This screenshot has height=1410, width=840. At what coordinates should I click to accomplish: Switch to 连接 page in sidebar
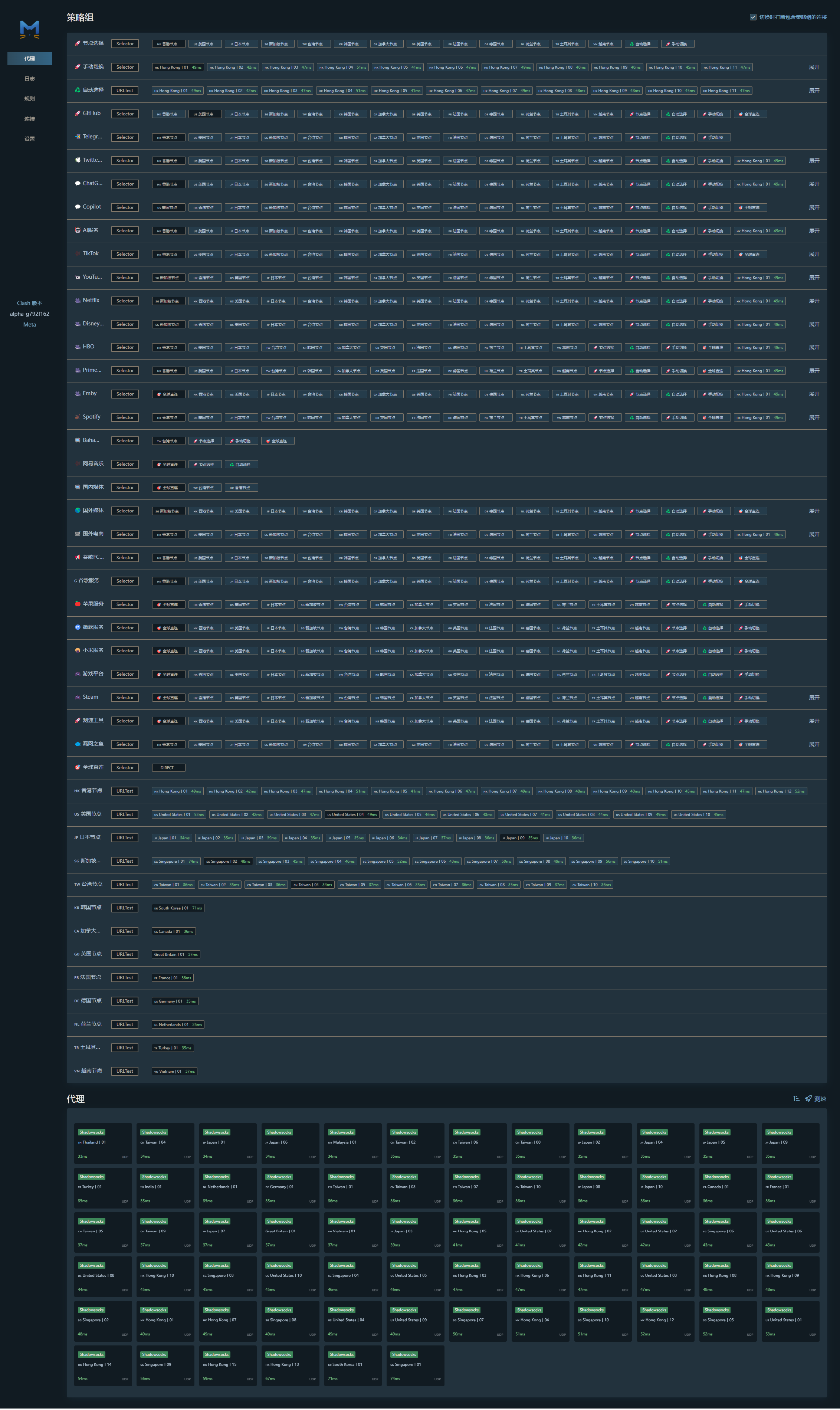[x=29, y=119]
